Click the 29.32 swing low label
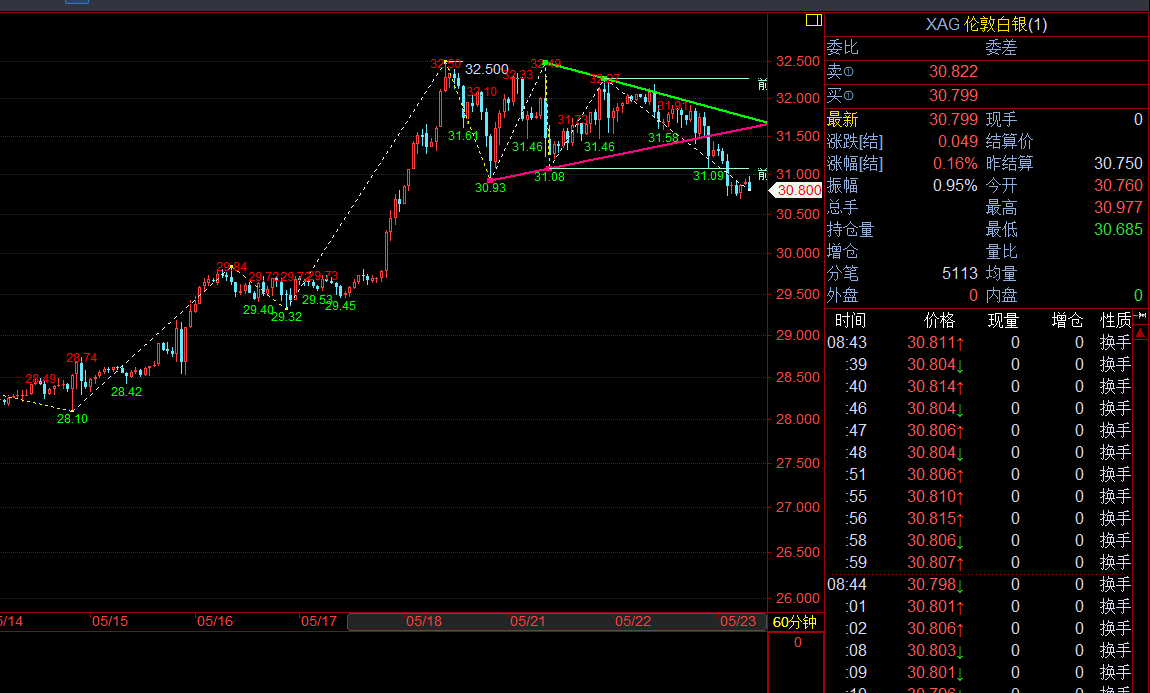The image size is (1150, 693). tap(286, 317)
